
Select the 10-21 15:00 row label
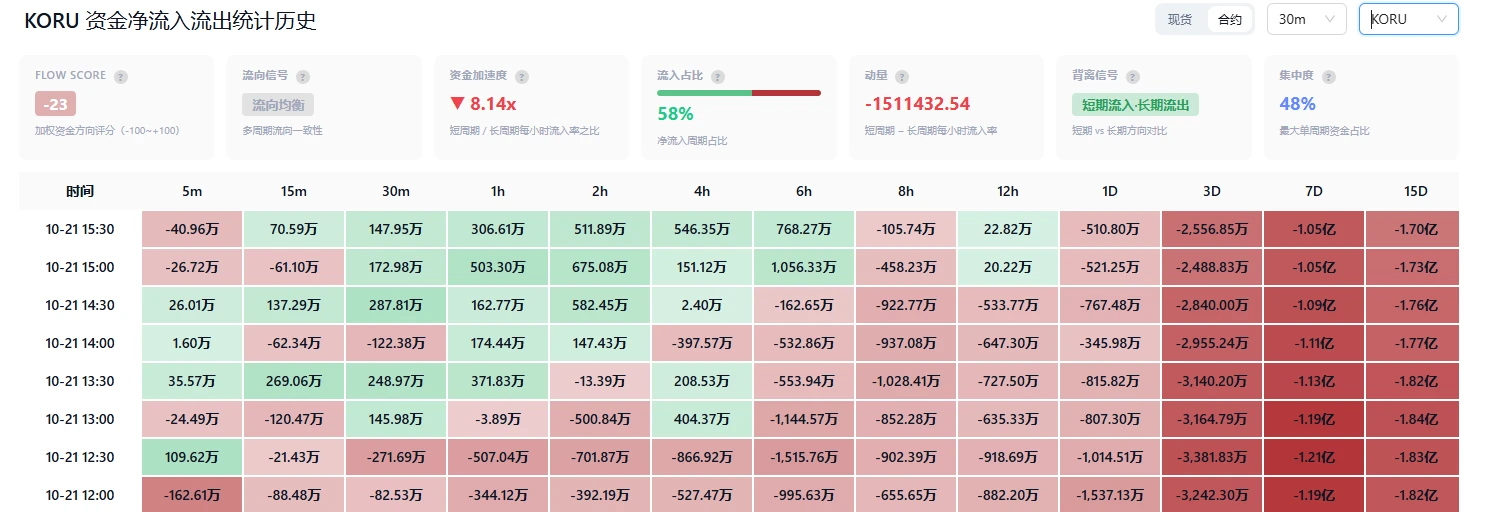80,267
